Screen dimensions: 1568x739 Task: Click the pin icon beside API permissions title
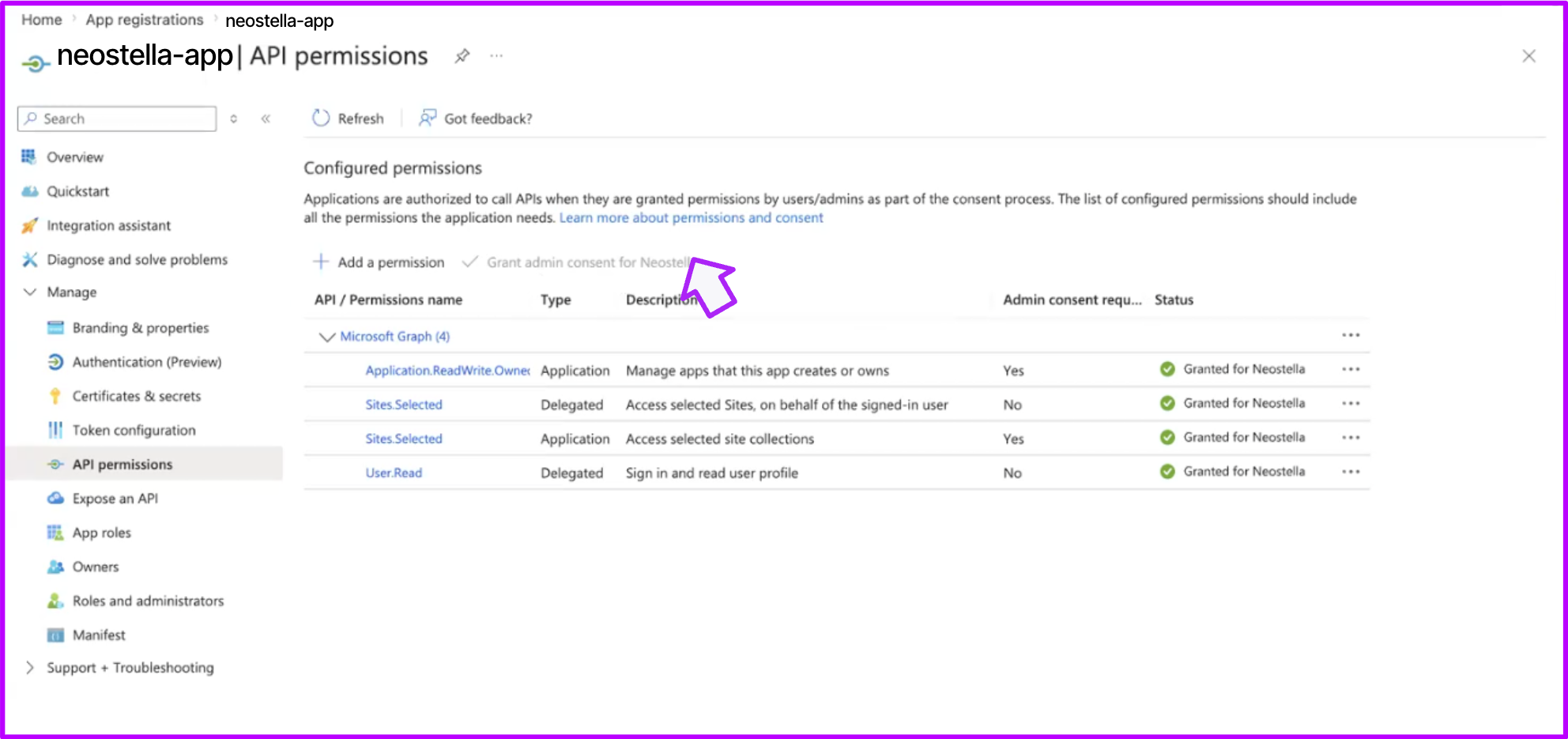(x=462, y=56)
